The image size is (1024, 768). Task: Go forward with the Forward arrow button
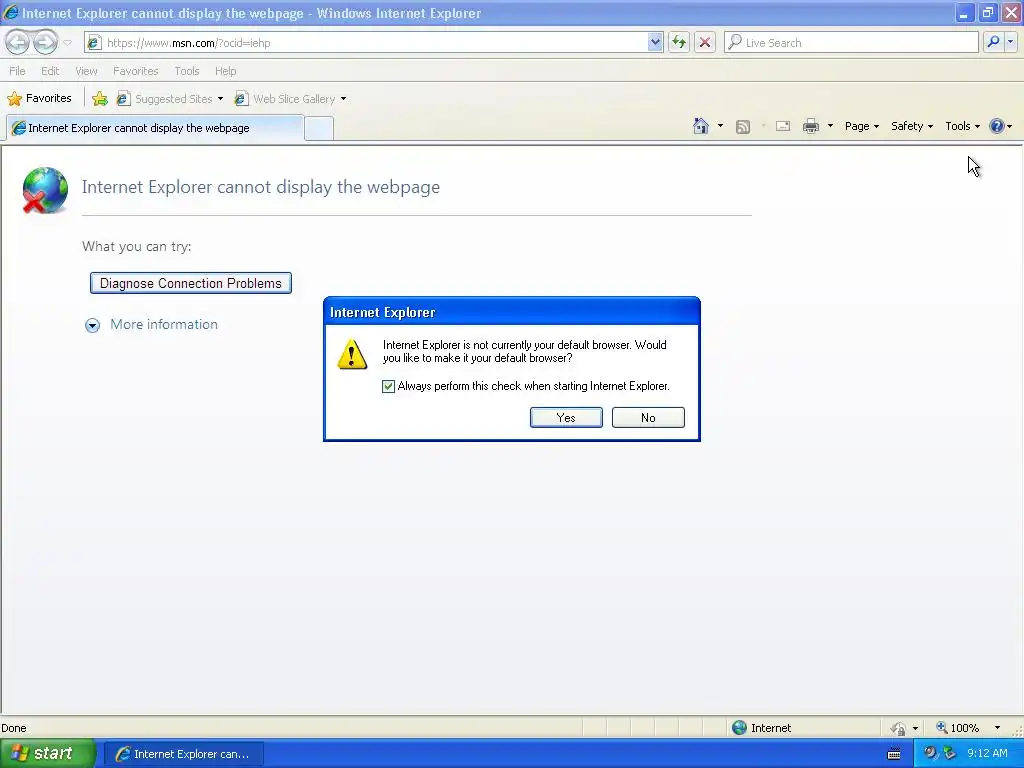pyautogui.click(x=45, y=42)
